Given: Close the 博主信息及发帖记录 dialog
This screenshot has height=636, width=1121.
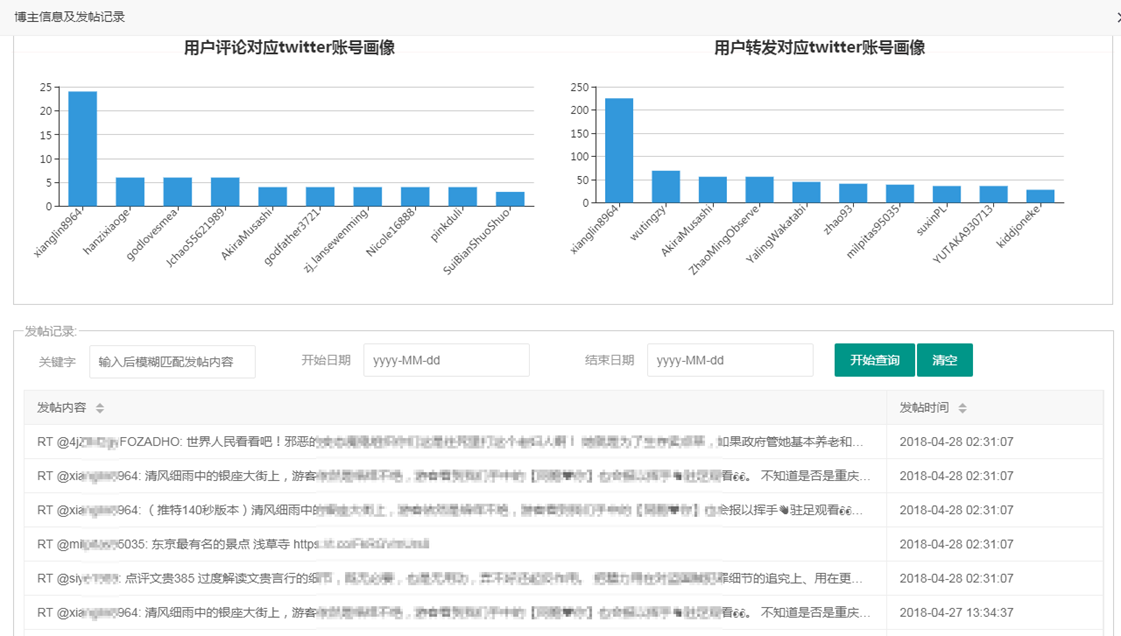Looking at the screenshot, I should click(x=1117, y=17).
